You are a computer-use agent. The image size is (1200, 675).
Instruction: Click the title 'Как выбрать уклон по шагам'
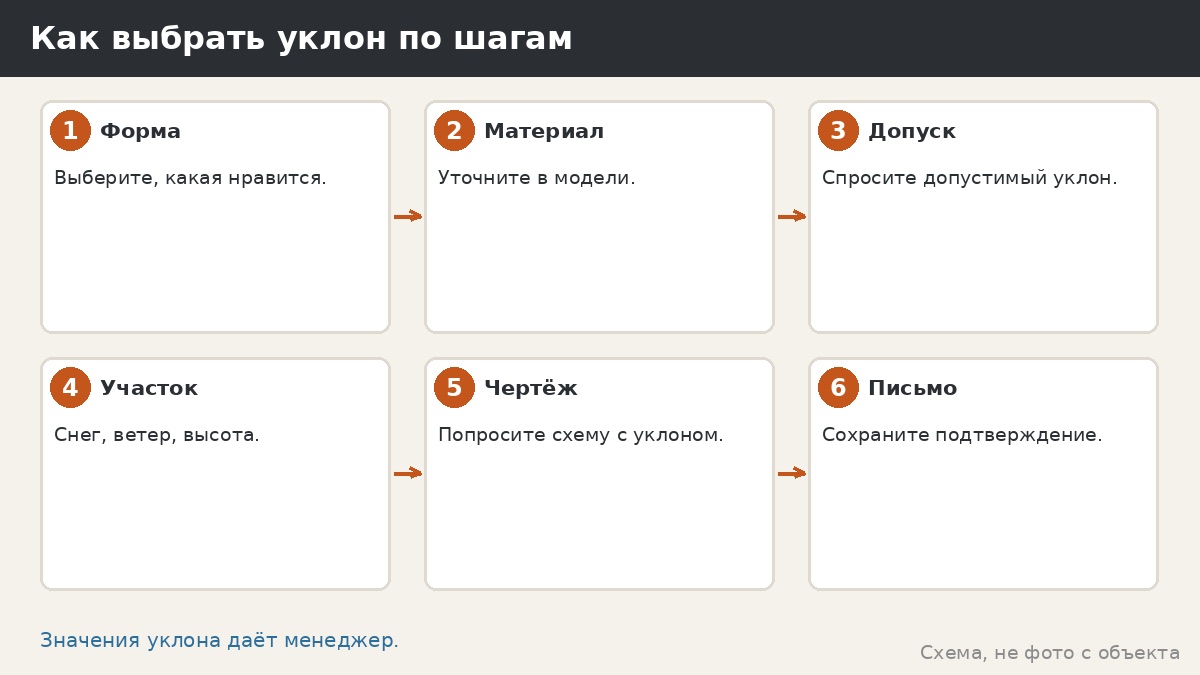tap(301, 39)
